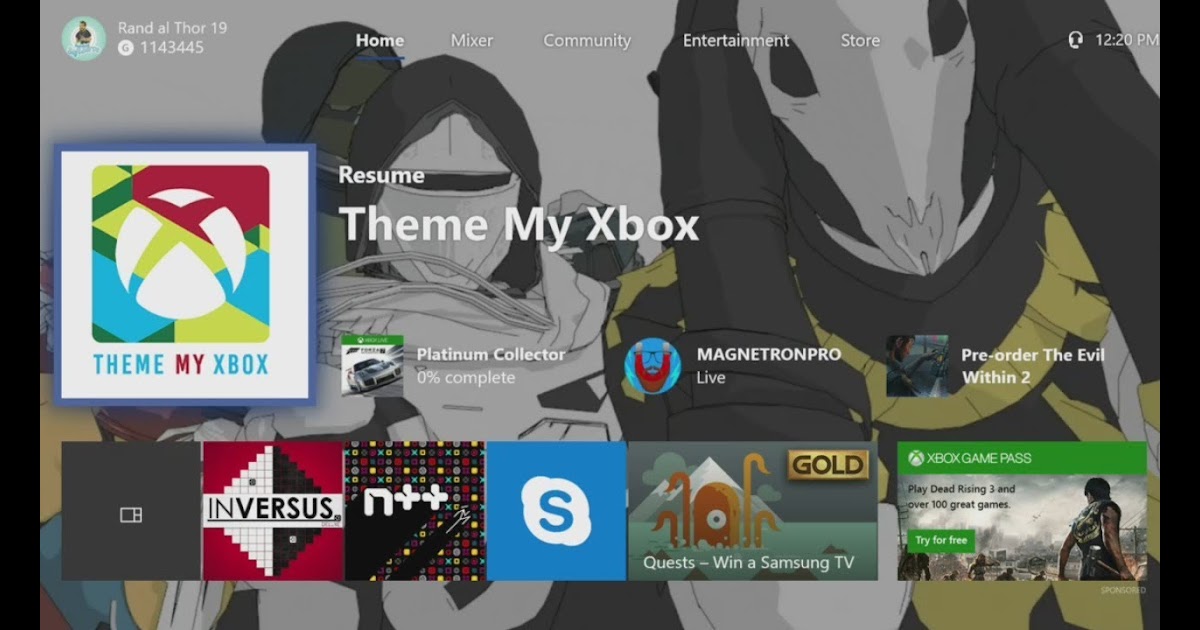Click the GOLD badge on Quests tile
The height and width of the screenshot is (630, 1200).
coord(828,465)
